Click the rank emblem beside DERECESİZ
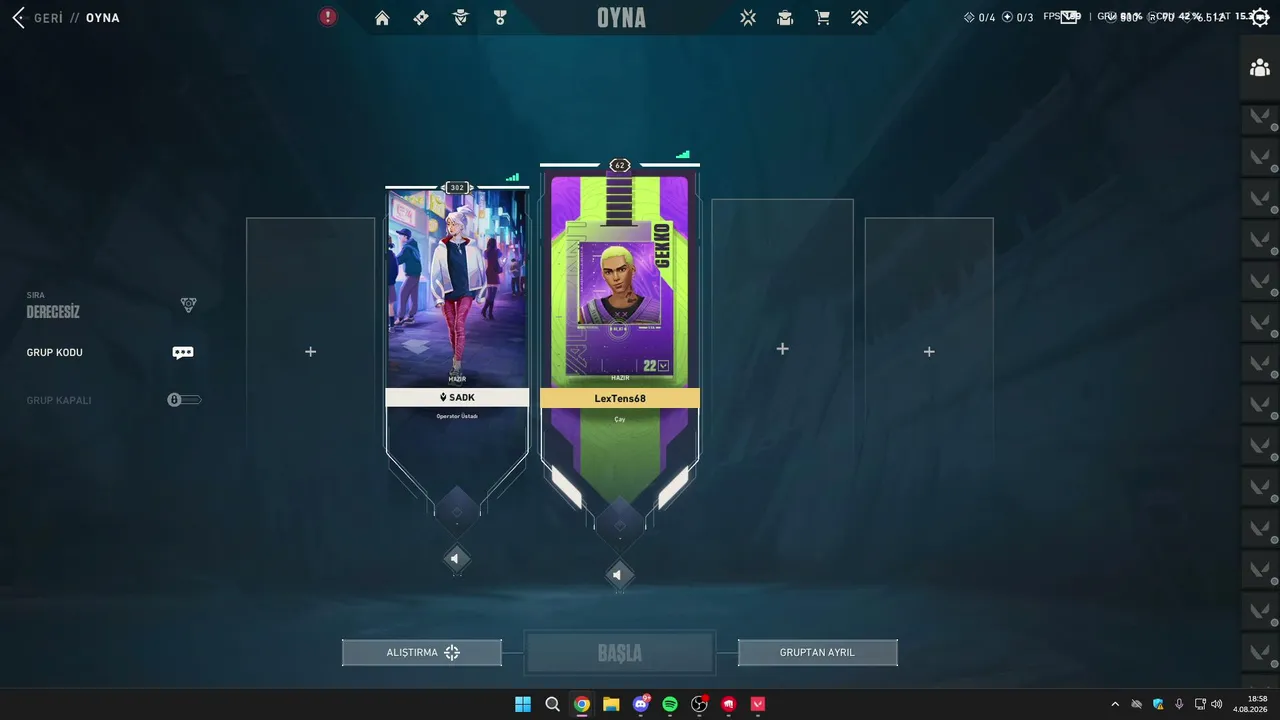The width and height of the screenshot is (1280, 720). pyautogui.click(x=188, y=305)
